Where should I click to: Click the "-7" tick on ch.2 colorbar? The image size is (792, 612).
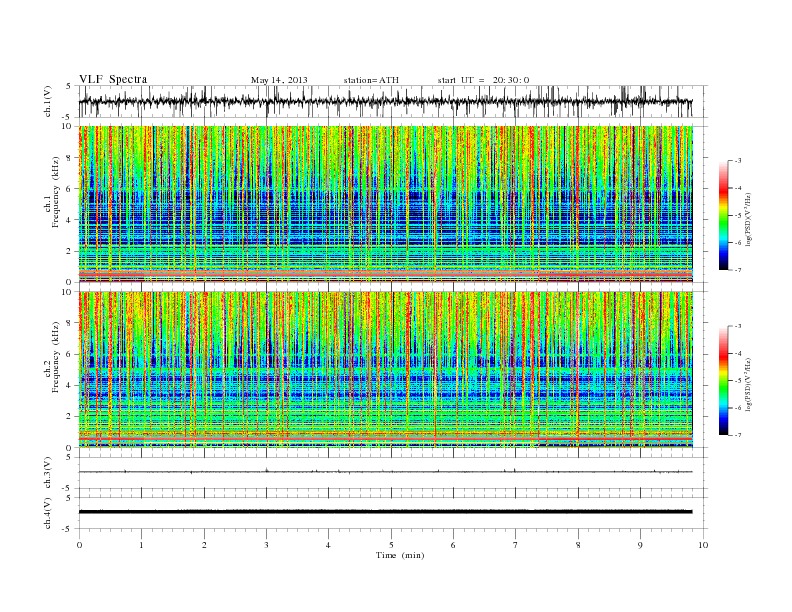738,435
